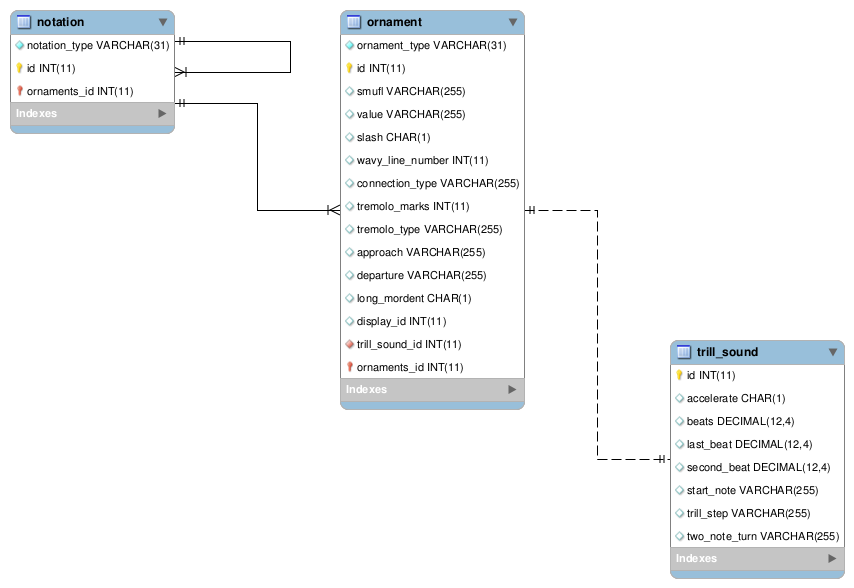This screenshot has height=588, width=854.
Task: Collapse the notation table using header arrow
Action: point(163,22)
